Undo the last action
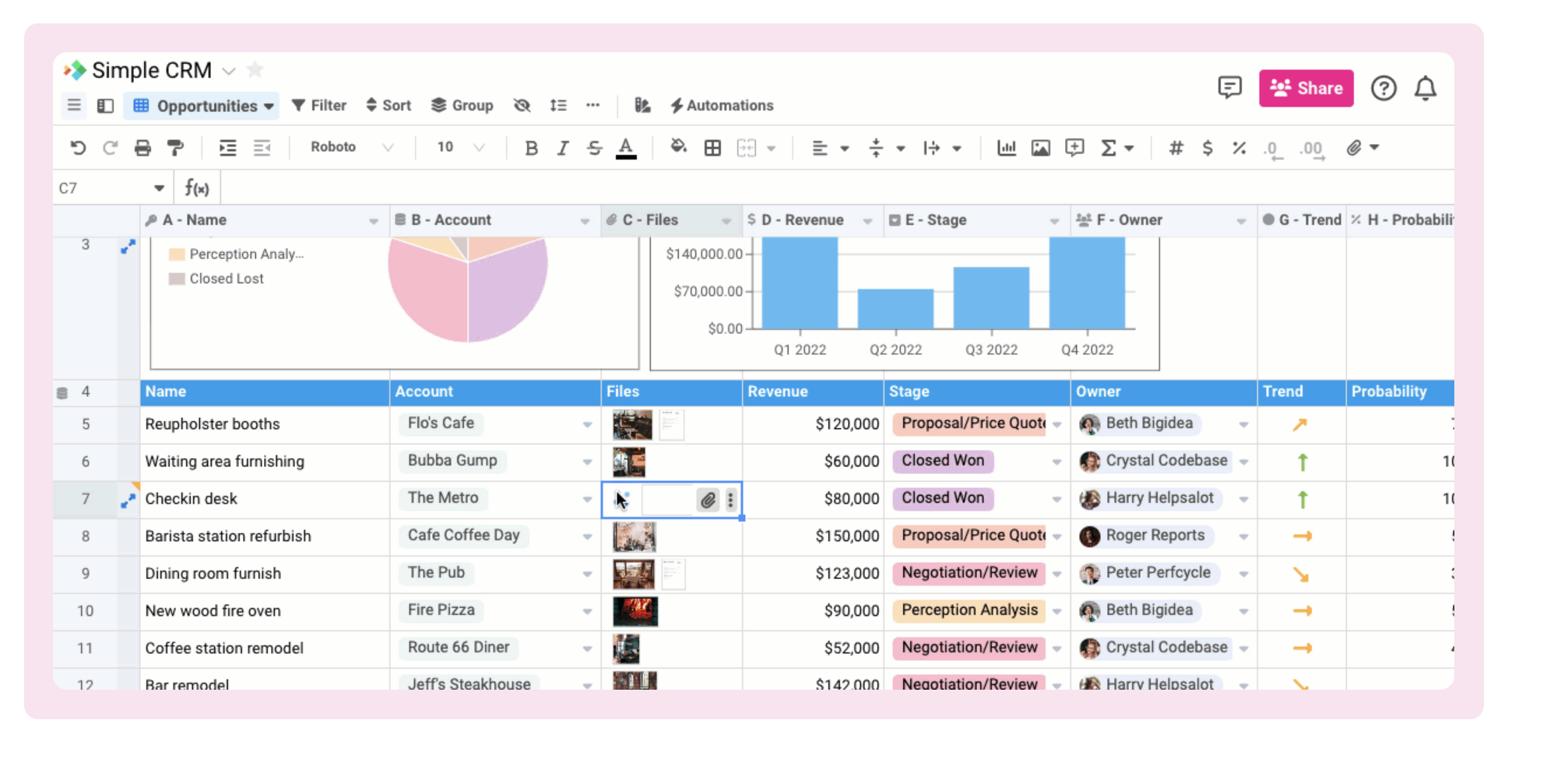Viewport: 1568px width, 780px height. pyautogui.click(x=78, y=148)
